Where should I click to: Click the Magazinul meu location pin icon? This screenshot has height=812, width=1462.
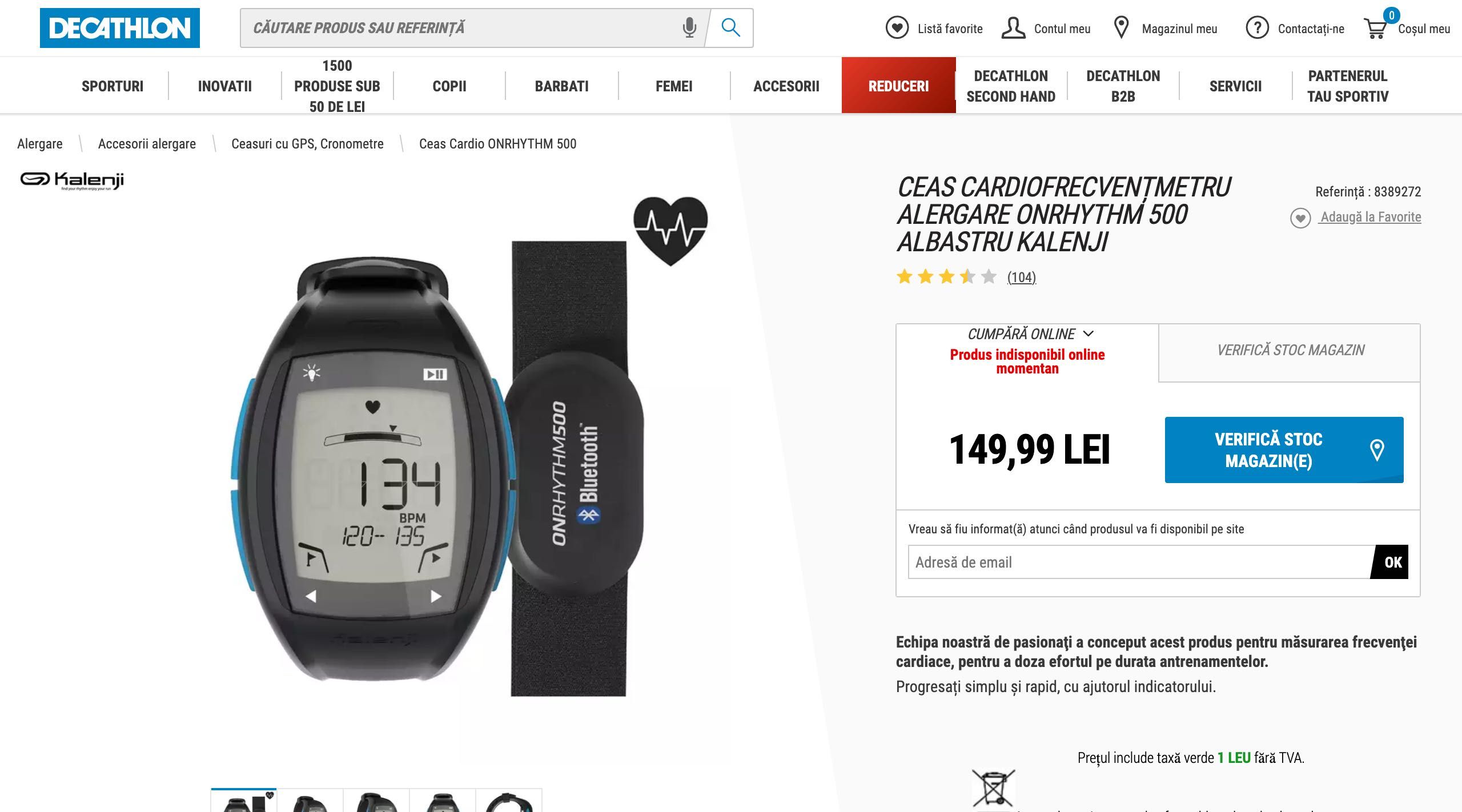coord(1121,28)
